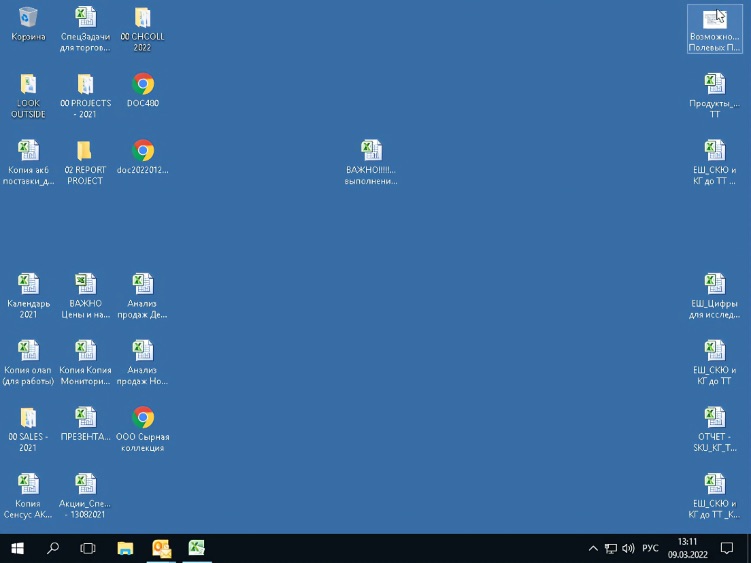Open the Анализ продаж Де... spreadsheet

(143, 285)
